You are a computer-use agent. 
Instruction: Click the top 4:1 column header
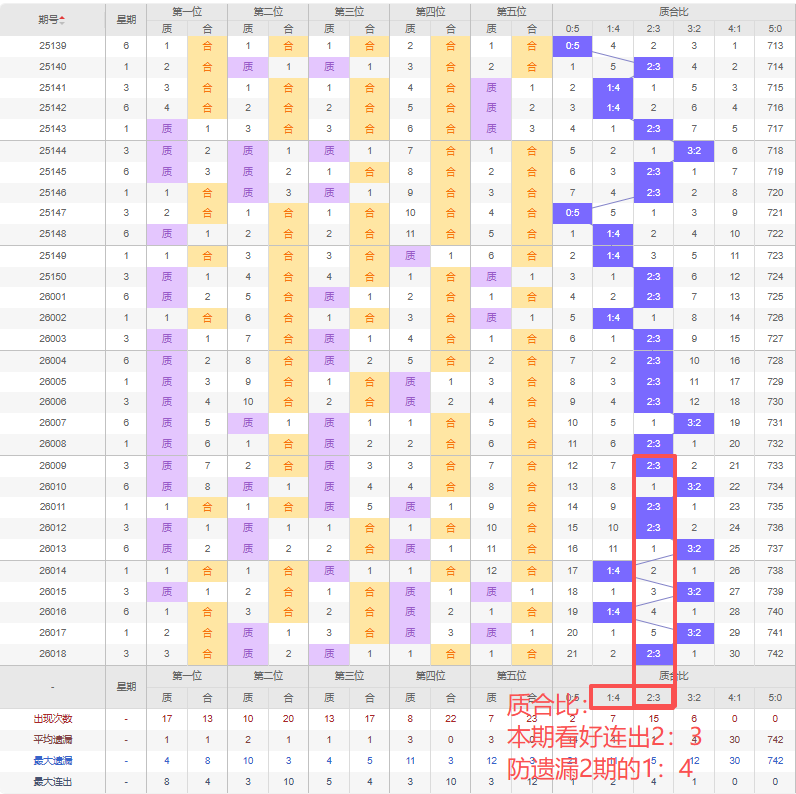pos(734,28)
